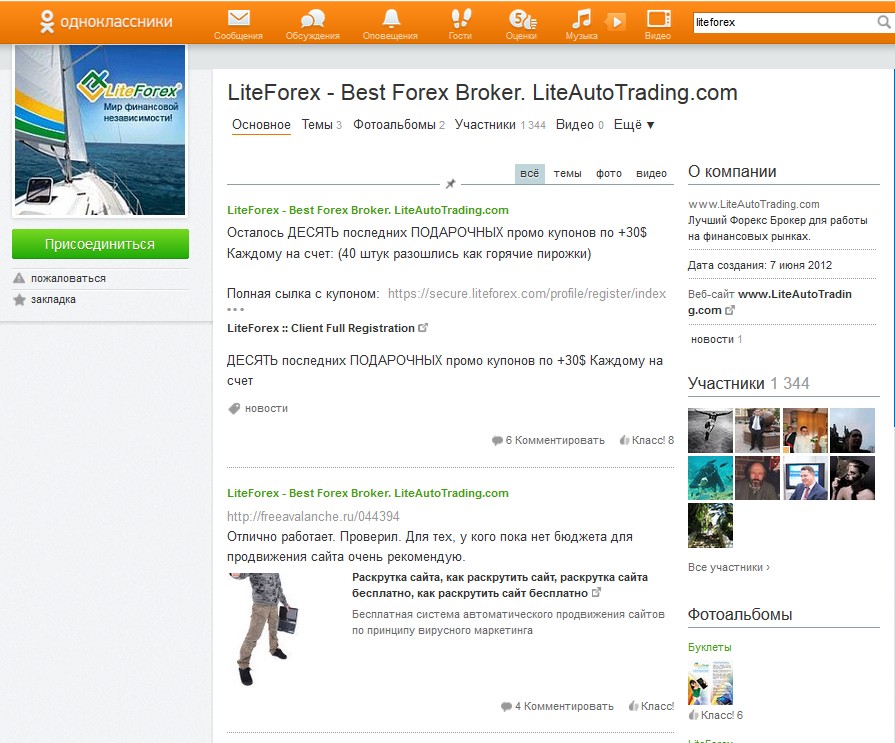The height and width of the screenshot is (743, 895).
Task: Open www.LiteAutoTrading.com website link in sidebar
Action: (769, 302)
